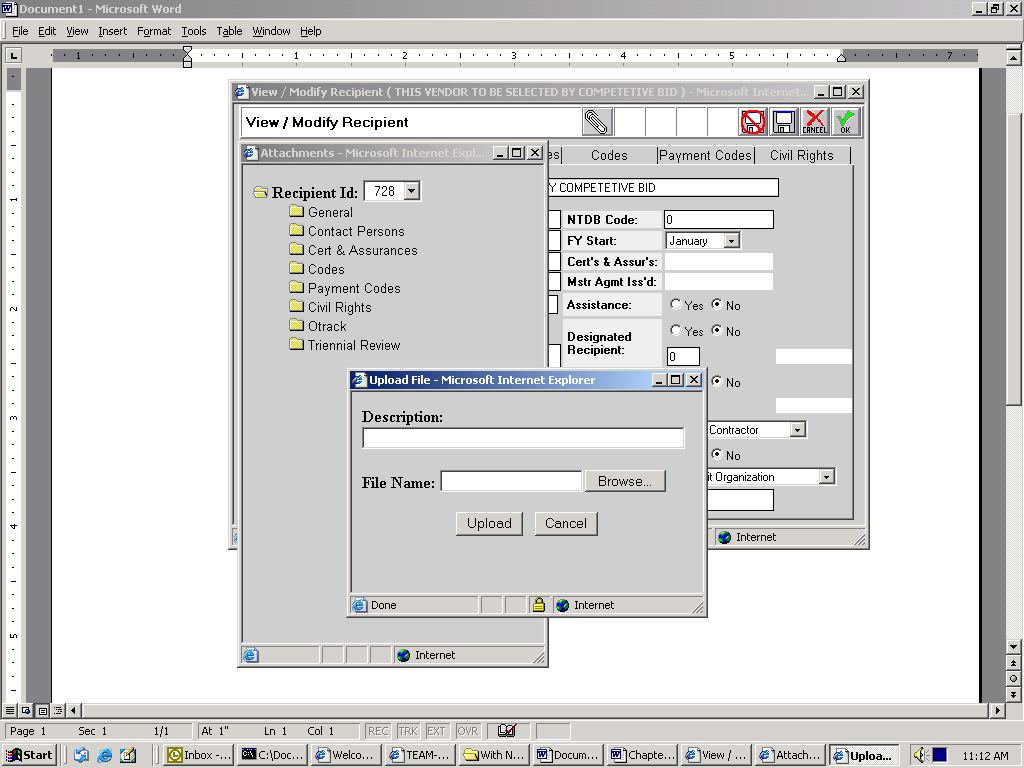Screen dimensions: 1024x768
Task: Toggle the TRK track changes indicator
Action: [x=408, y=731]
